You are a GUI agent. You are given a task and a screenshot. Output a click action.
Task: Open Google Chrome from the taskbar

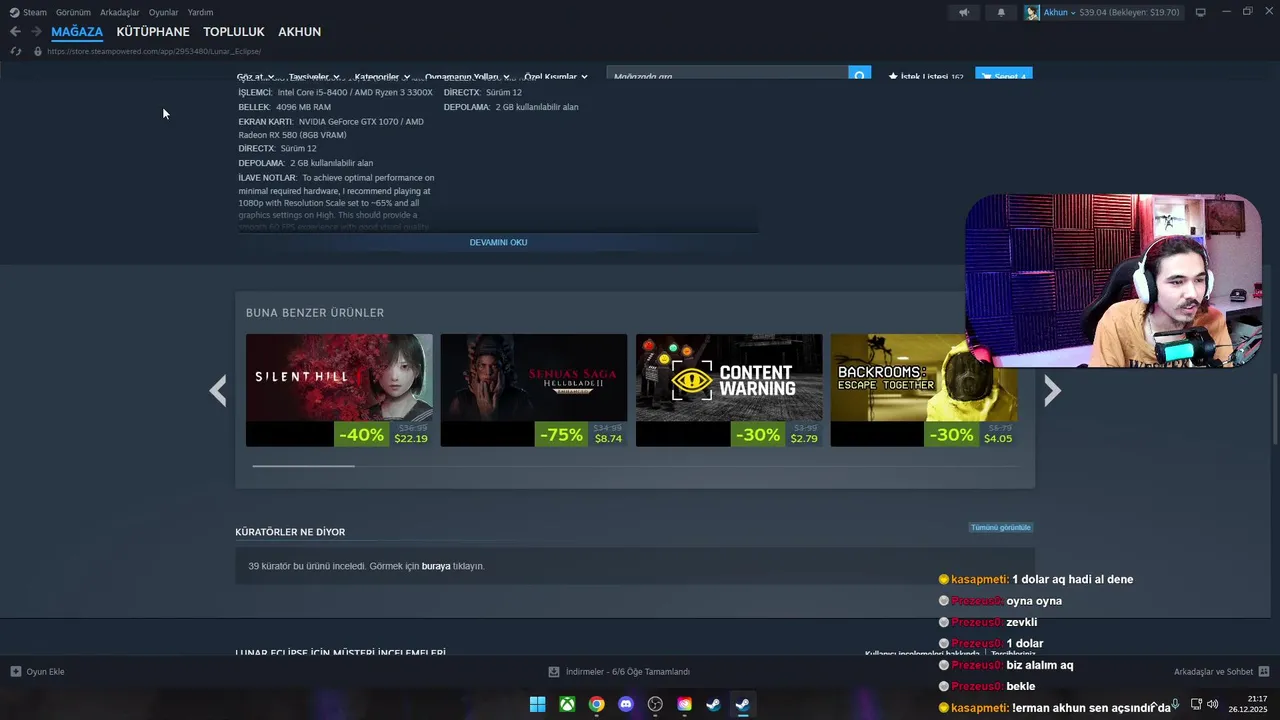click(596, 704)
